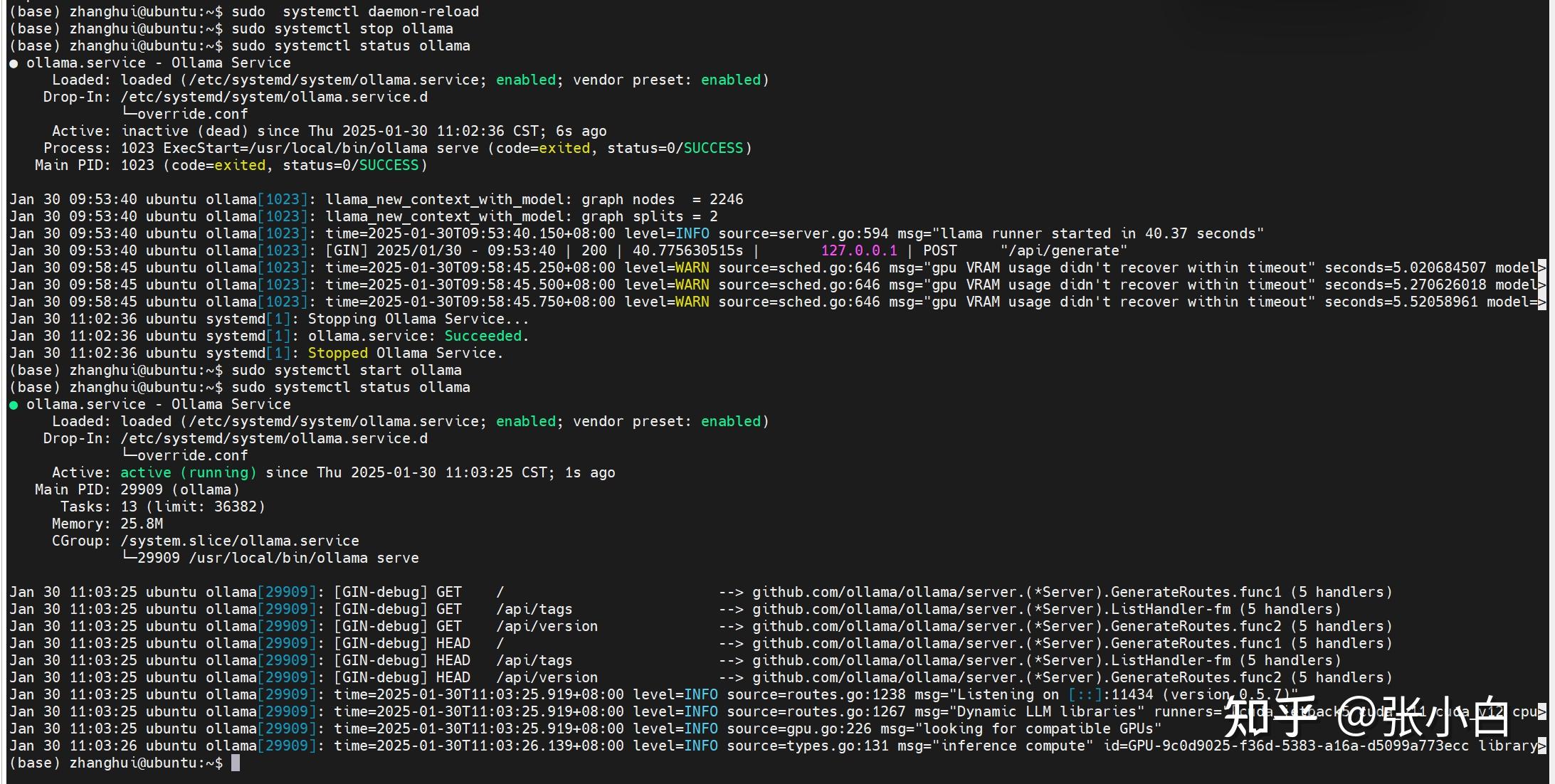Click the '└─29909 /usr/local/bin/ollama serve' tree entry
The height and width of the screenshot is (784, 1555).
point(270,558)
